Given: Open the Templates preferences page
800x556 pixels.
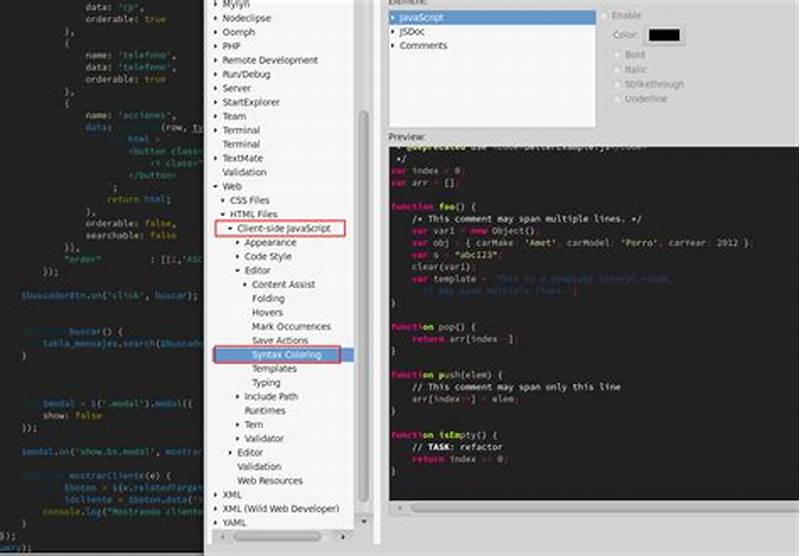Looking at the screenshot, I should (274, 368).
